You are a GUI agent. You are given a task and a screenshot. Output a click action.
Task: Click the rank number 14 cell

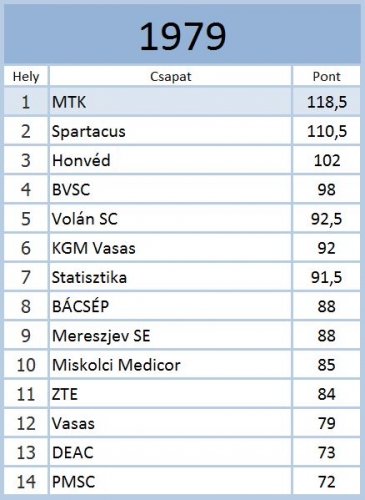[x=26, y=482]
